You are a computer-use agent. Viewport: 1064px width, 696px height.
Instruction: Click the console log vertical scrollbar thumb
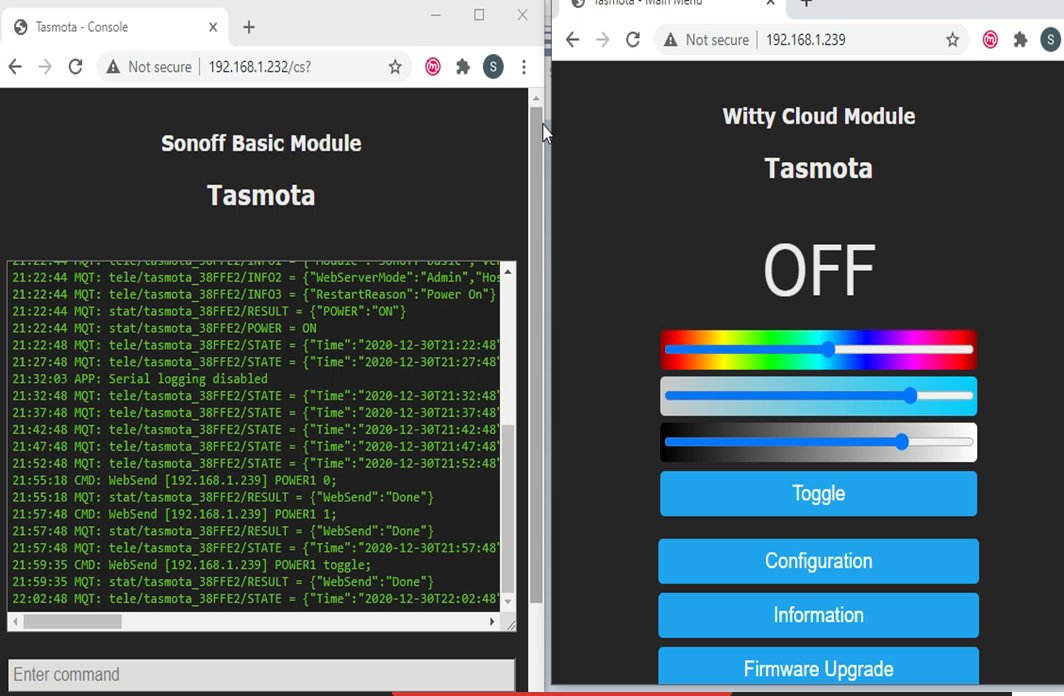(508, 507)
